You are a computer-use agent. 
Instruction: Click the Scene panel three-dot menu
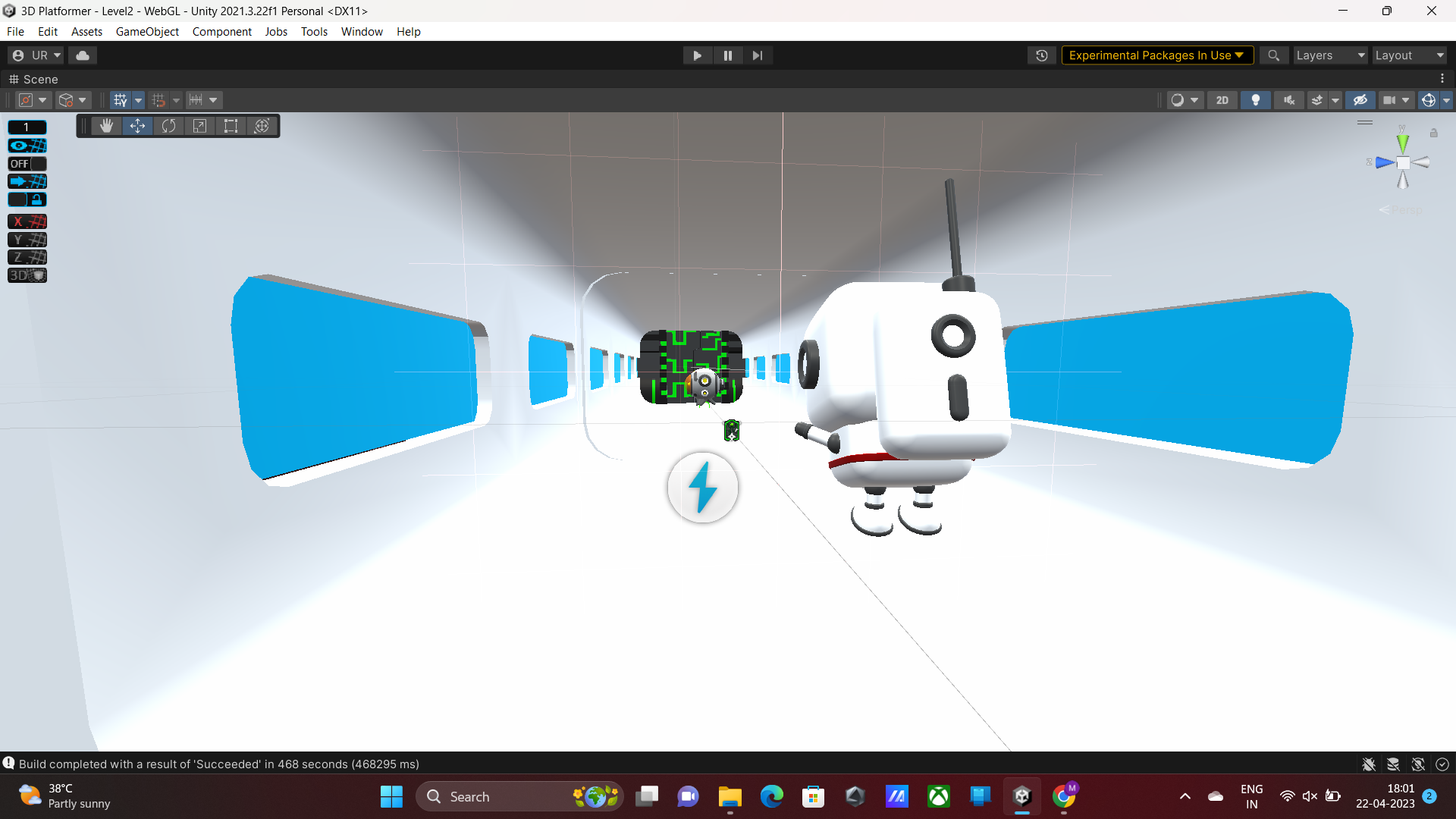1442,79
